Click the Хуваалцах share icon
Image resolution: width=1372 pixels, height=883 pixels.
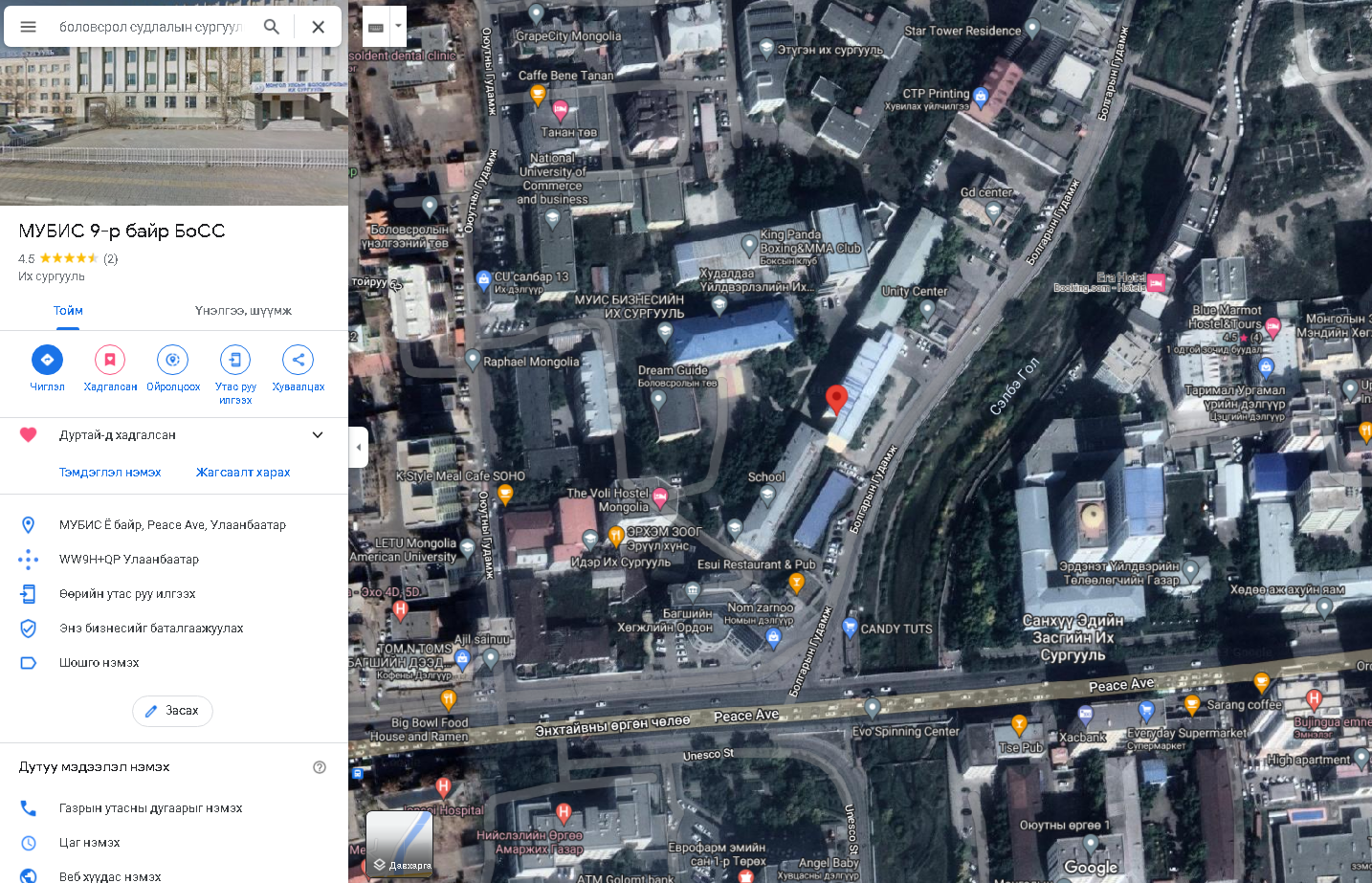point(299,360)
